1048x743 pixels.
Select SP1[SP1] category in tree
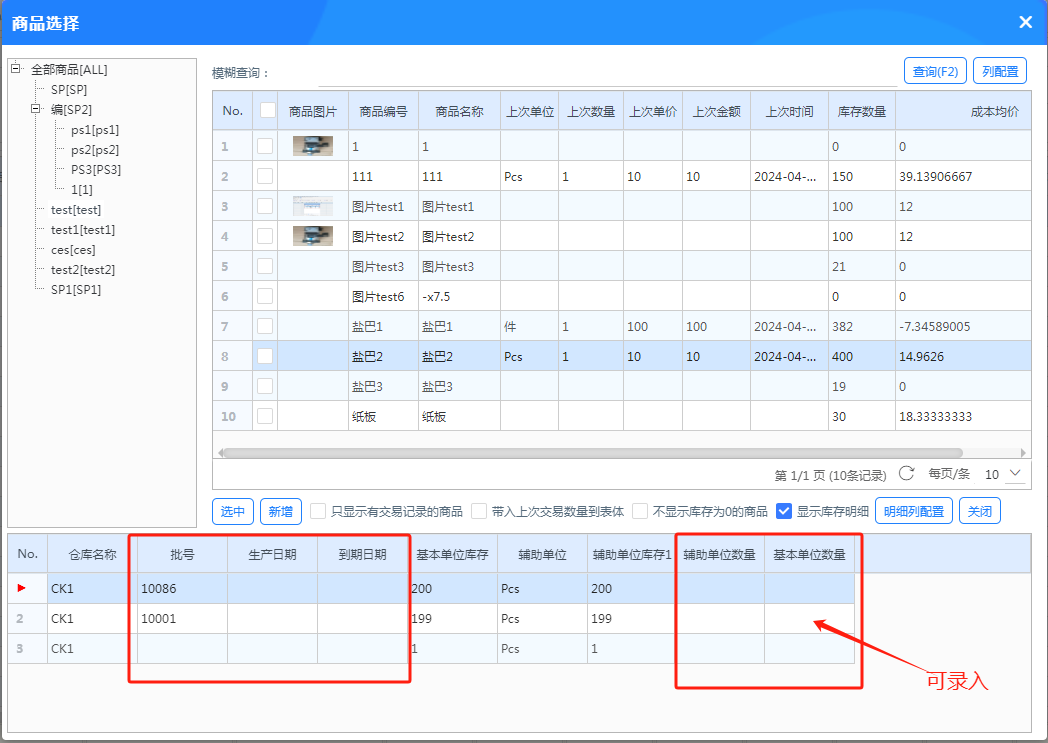point(76,290)
